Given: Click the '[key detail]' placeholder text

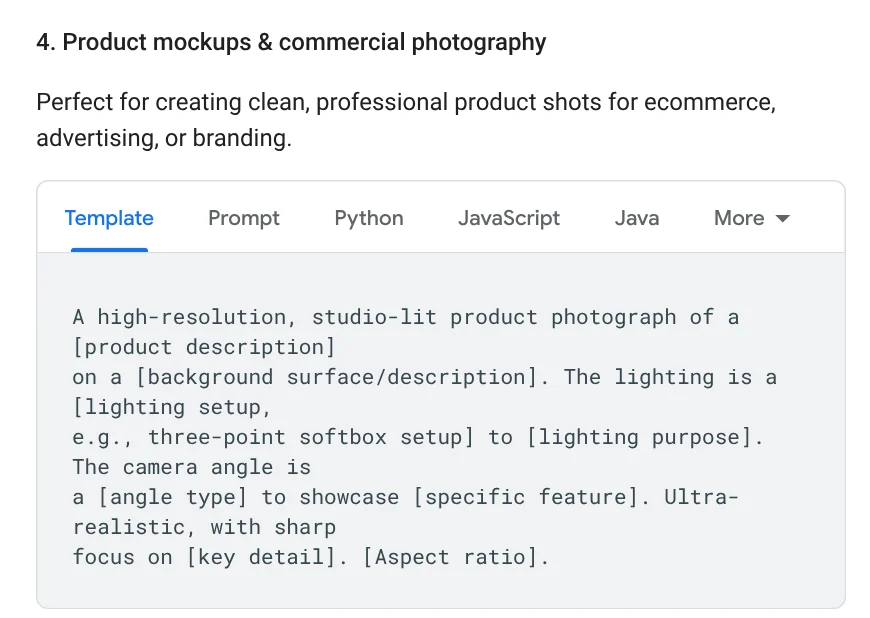Looking at the screenshot, I should (261, 557).
